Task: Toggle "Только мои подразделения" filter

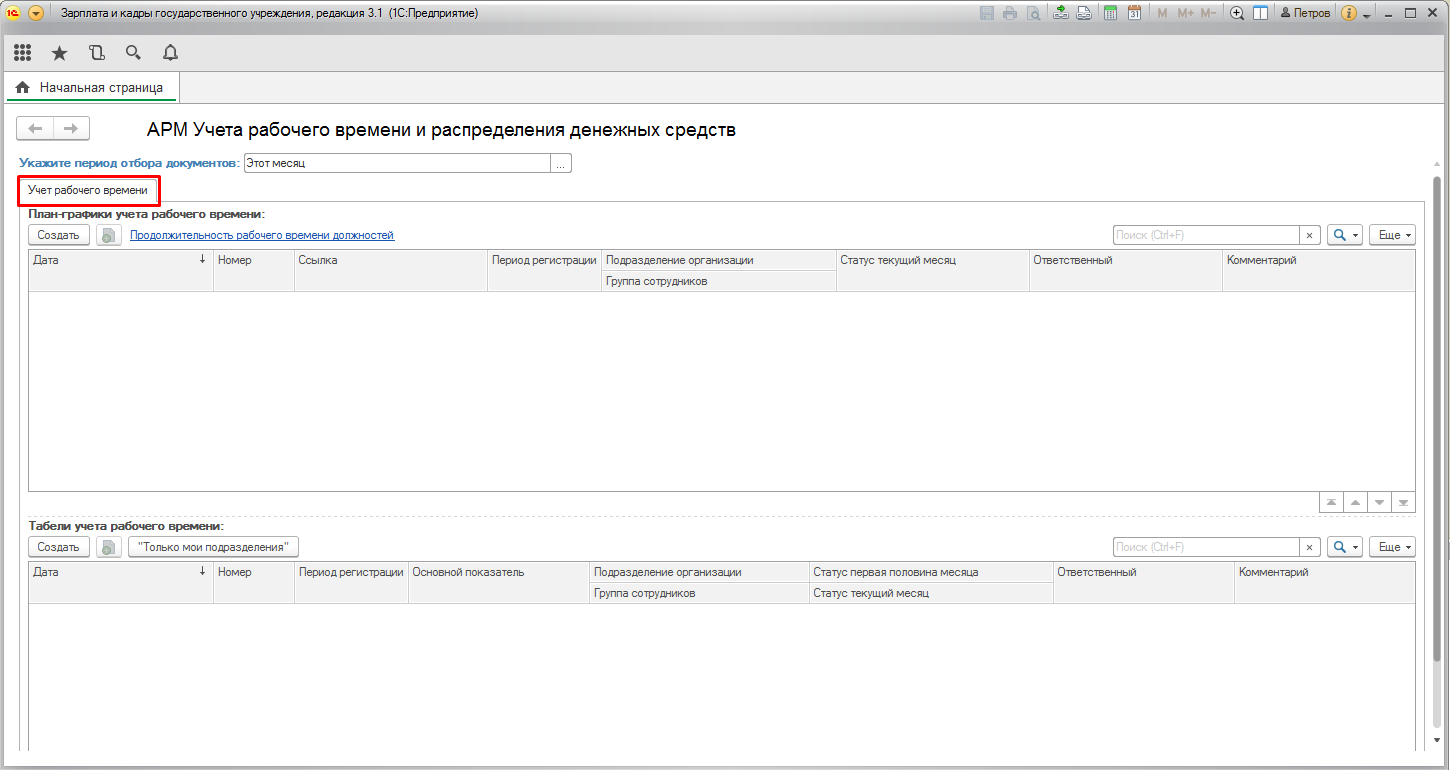Action: 213,547
